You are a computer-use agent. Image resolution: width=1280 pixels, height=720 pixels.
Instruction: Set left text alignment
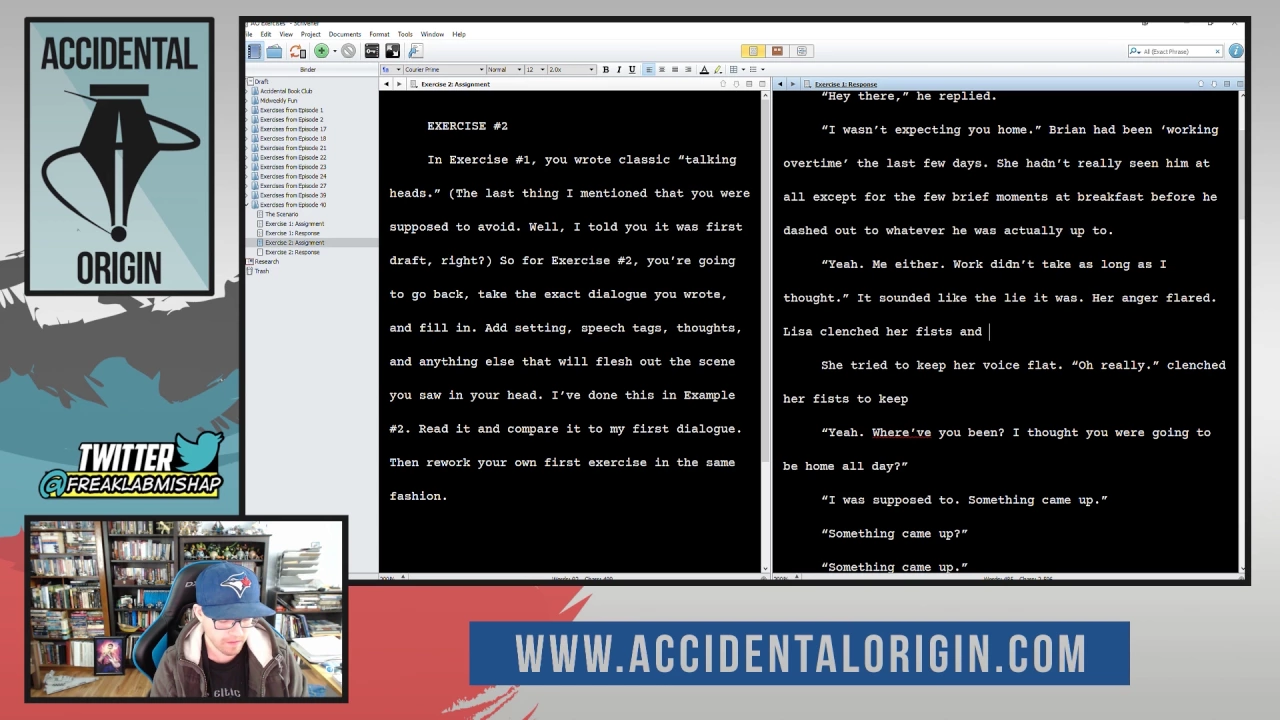(648, 69)
